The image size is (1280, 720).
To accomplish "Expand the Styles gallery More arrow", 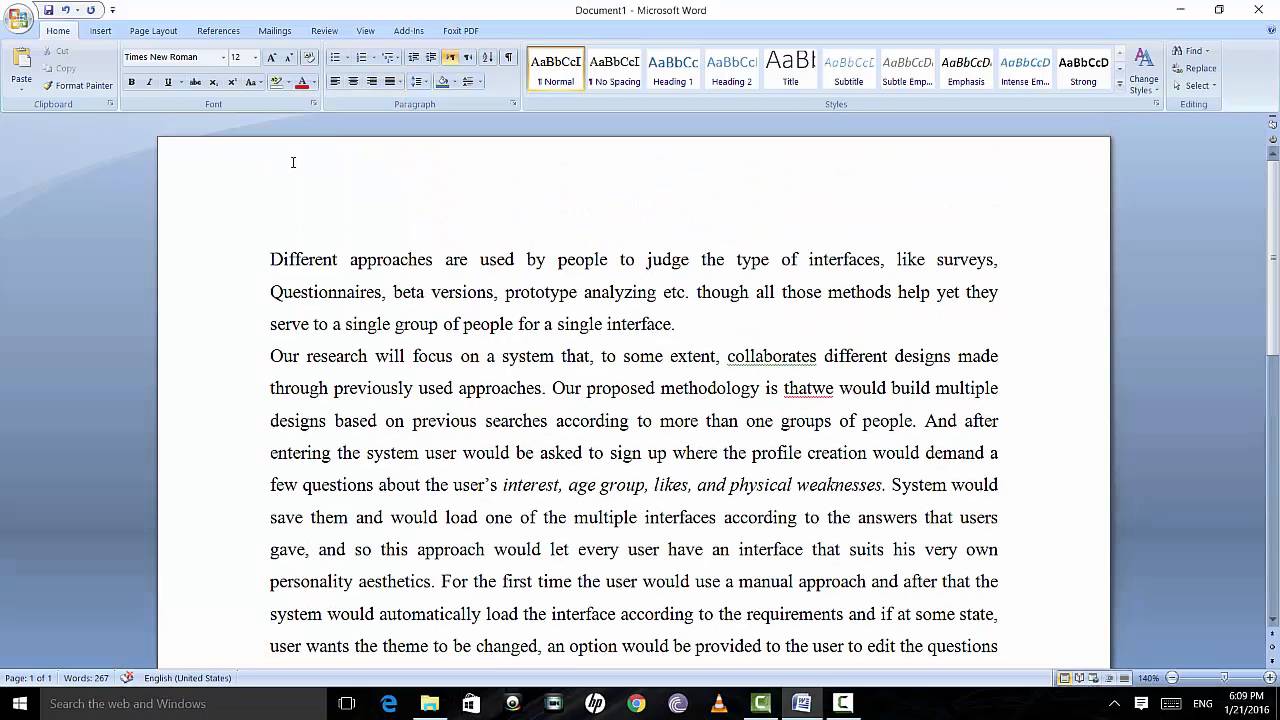I will coord(1119,85).
